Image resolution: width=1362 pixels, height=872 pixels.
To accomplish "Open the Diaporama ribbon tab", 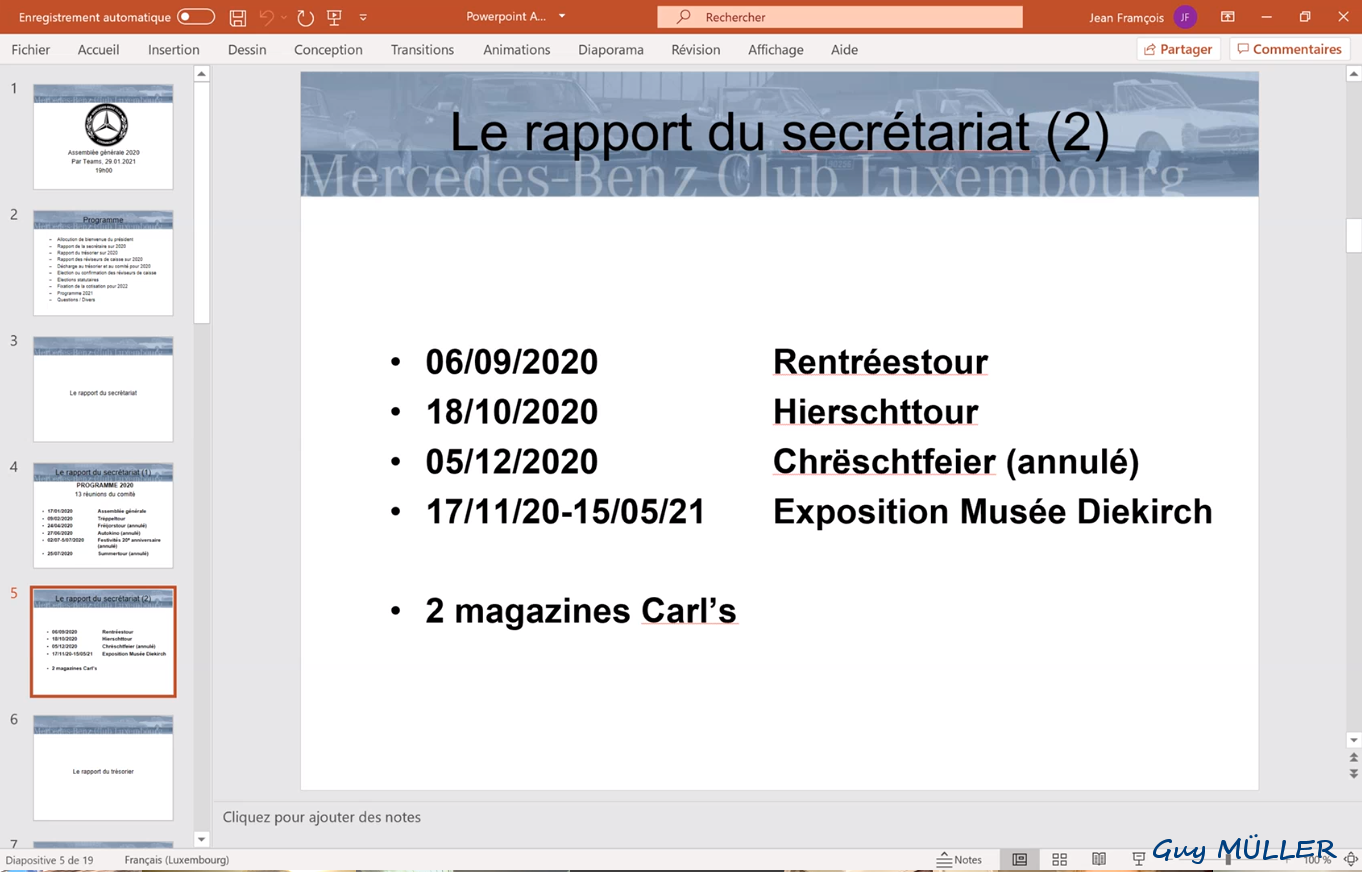I will tap(610, 49).
